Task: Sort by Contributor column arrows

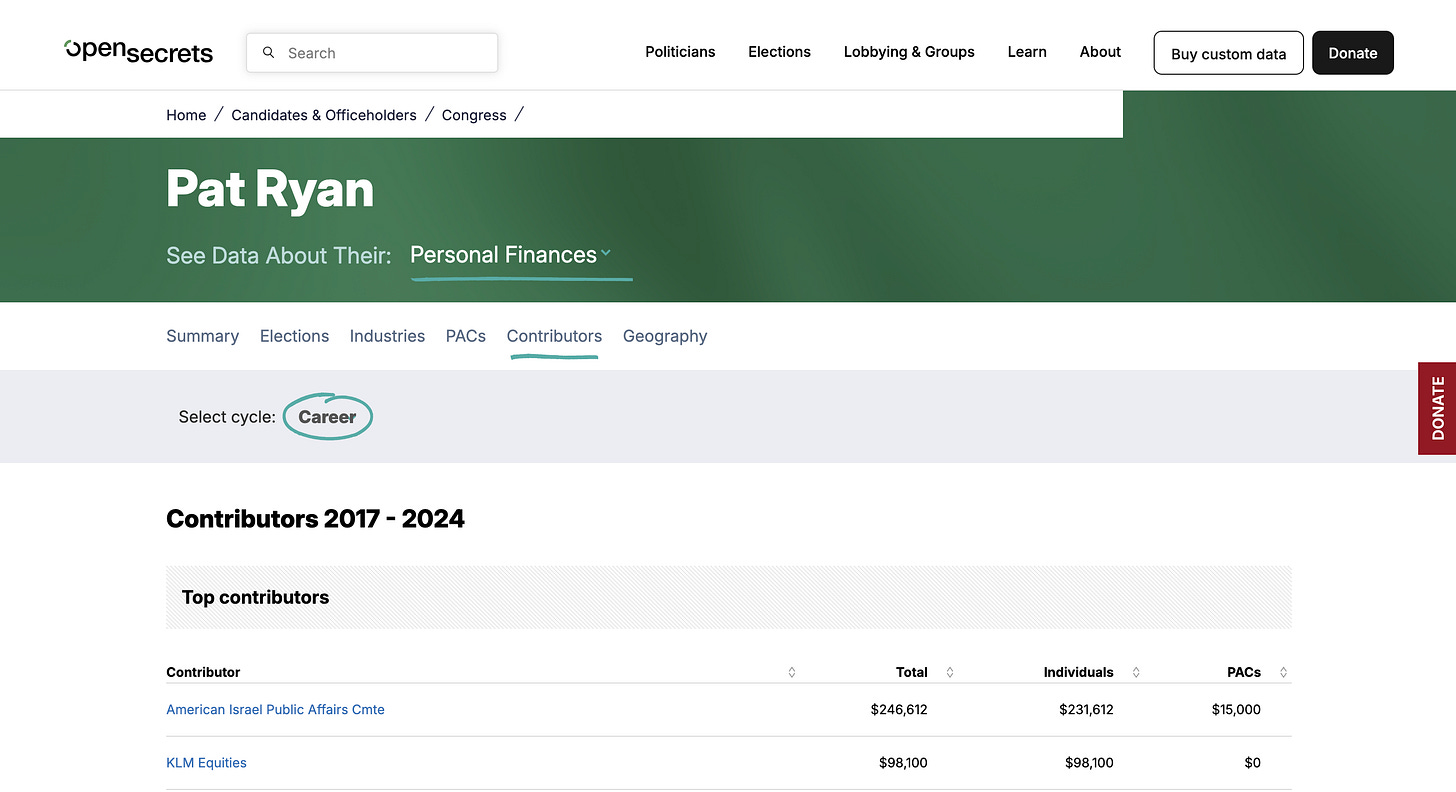Action: tap(792, 672)
